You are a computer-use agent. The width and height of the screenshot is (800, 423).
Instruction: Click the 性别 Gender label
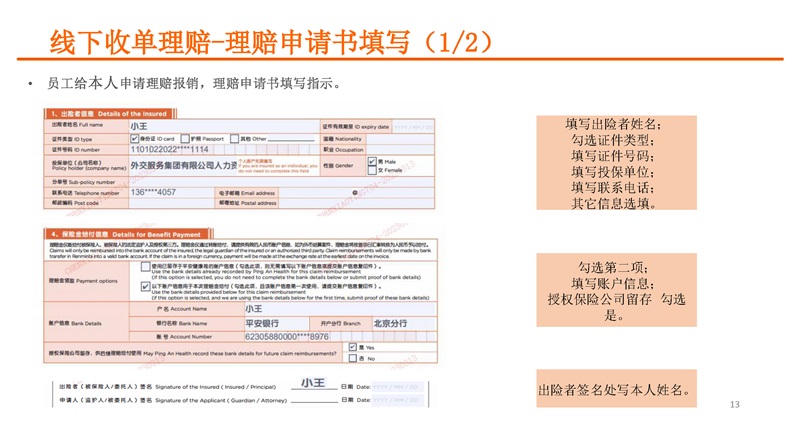[x=338, y=166]
